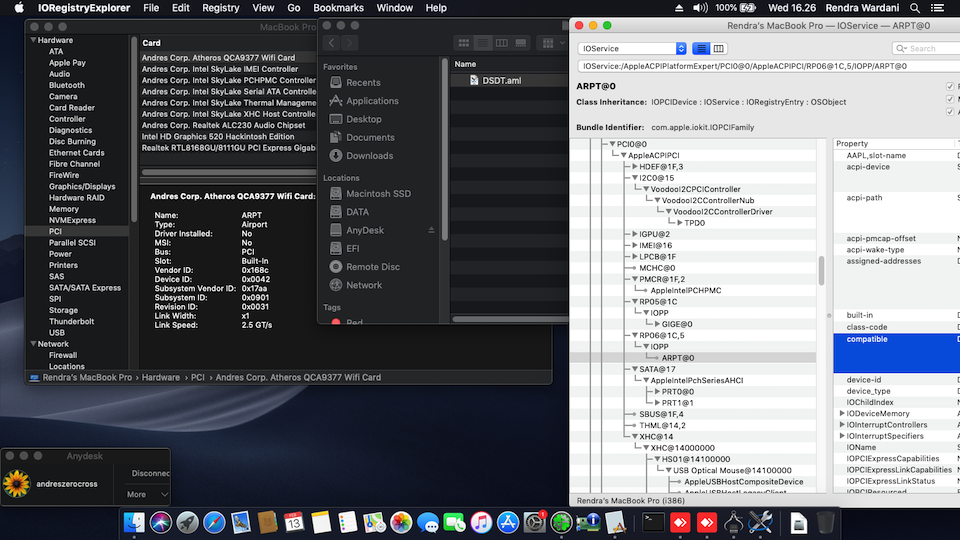Click Hardware in System Information path bar

coord(161,378)
